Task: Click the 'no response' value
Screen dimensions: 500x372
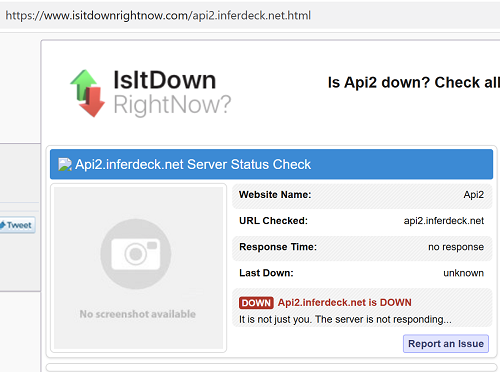Action: click(456, 247)
